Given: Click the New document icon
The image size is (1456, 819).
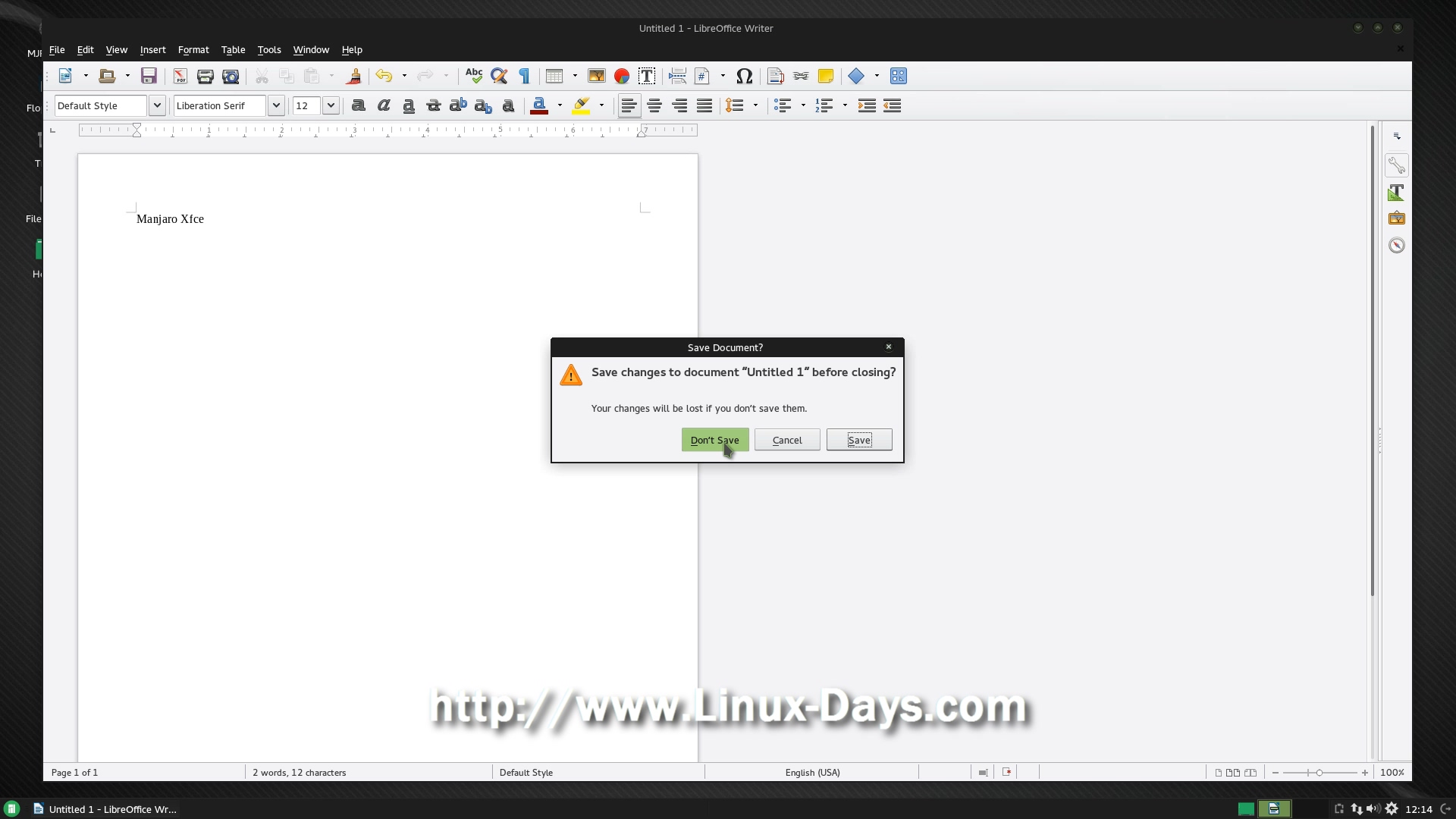Looking at the screenshot, I should click(x=66, y=76).
